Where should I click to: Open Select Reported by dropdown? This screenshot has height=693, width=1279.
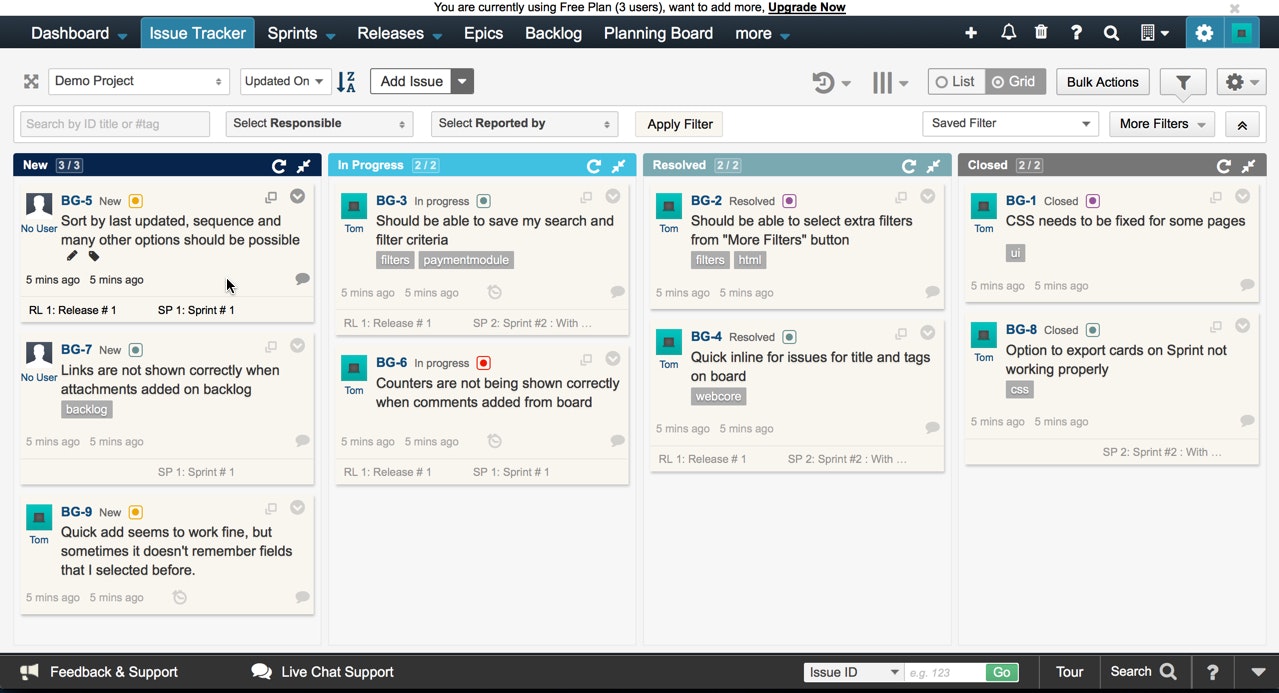[524, 124]
